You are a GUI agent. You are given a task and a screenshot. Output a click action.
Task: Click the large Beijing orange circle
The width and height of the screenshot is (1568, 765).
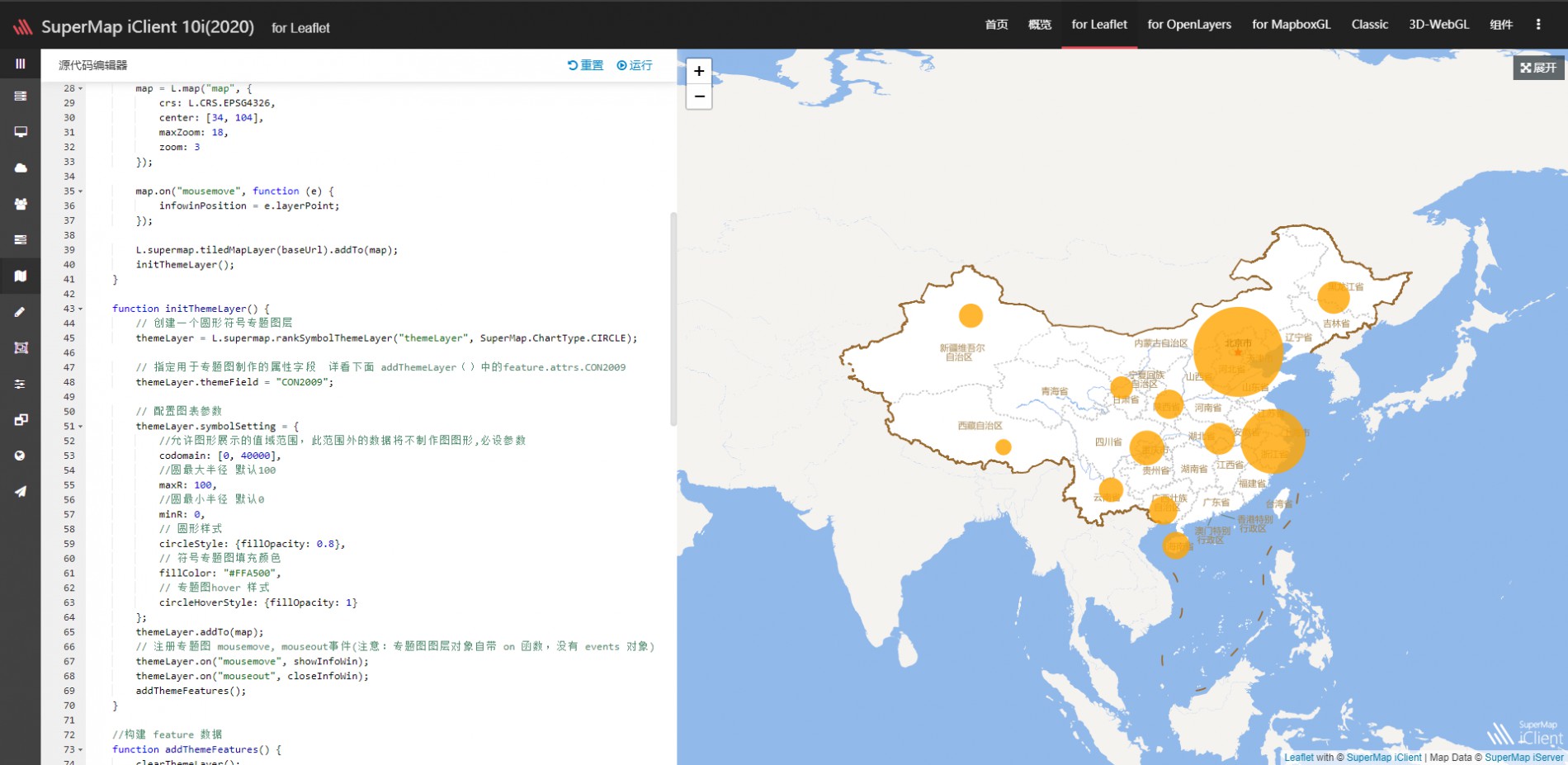pos(1238,352)
